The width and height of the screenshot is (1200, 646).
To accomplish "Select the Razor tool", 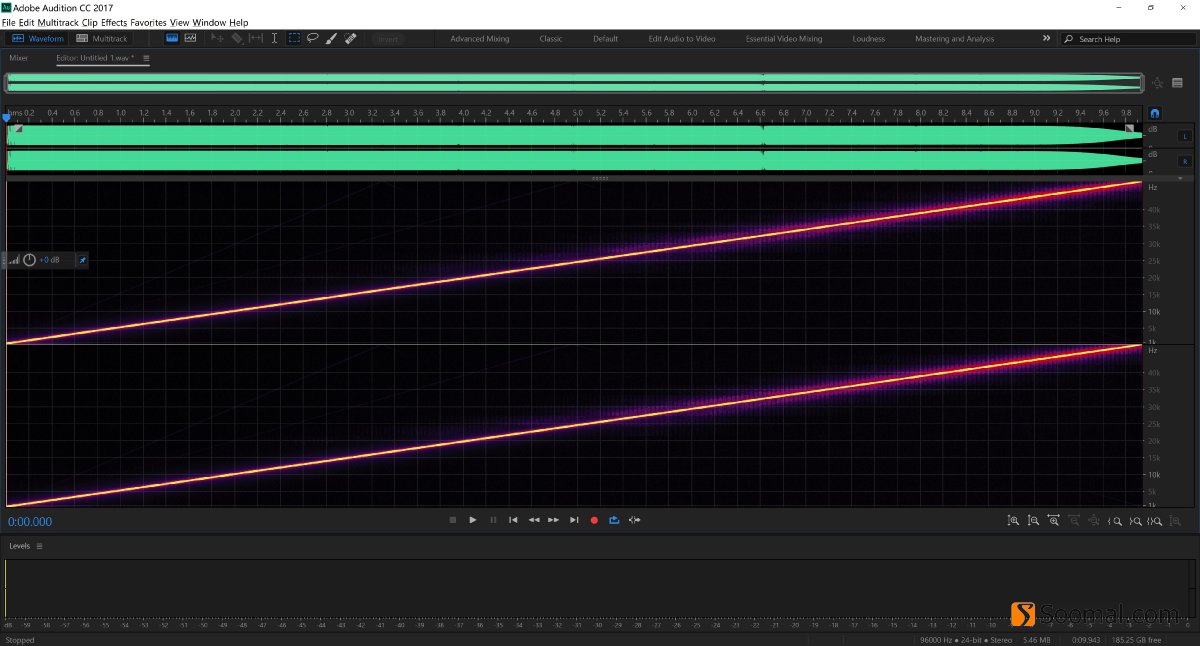I will pos(237,38).
